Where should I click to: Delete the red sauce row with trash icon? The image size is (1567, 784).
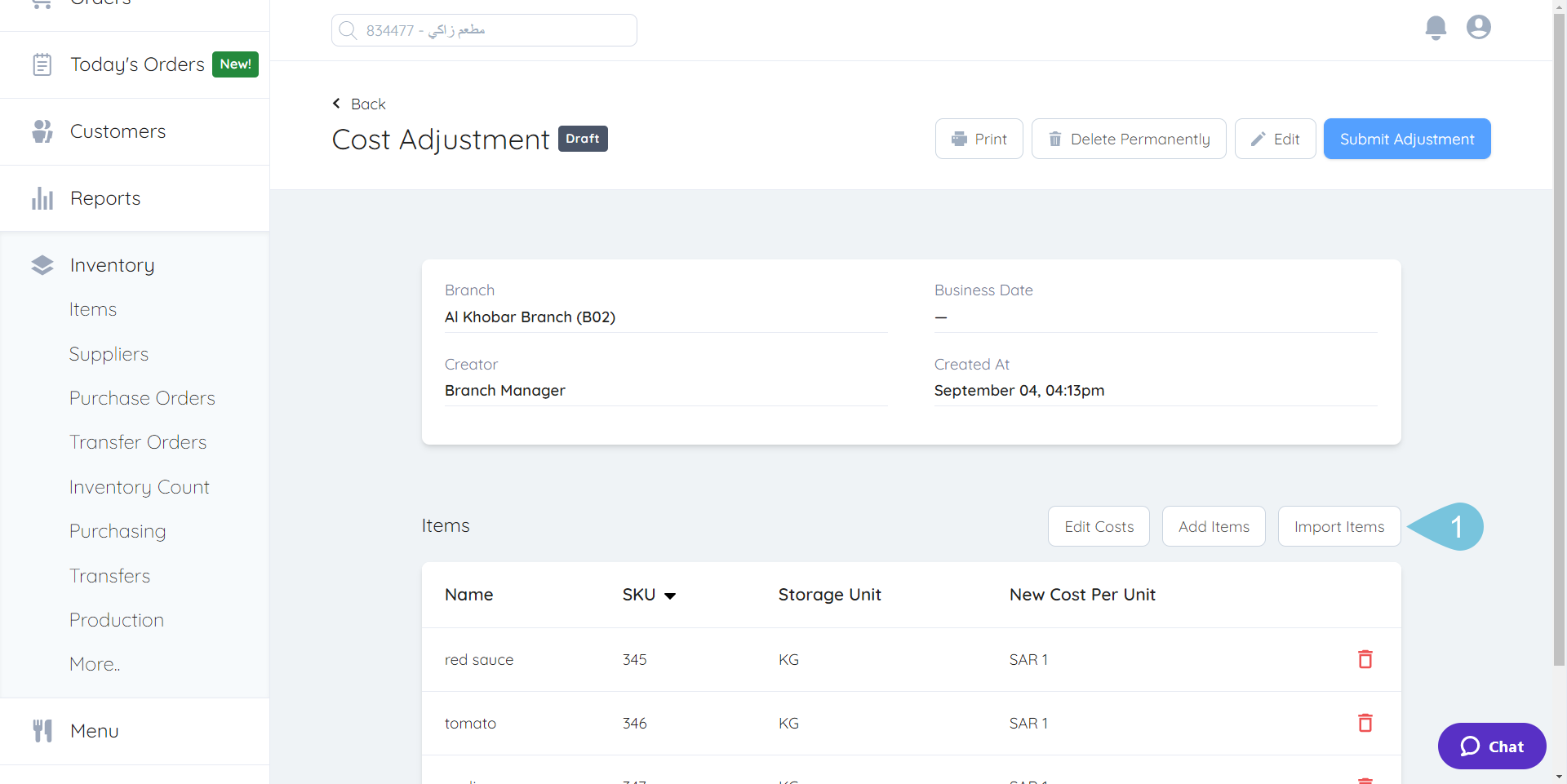point(1365,659)
